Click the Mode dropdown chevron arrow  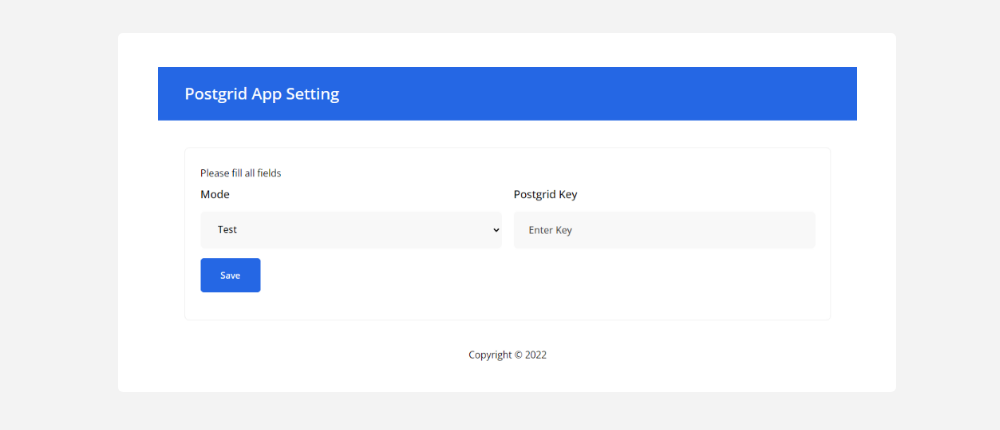click(x=496, y=230)
